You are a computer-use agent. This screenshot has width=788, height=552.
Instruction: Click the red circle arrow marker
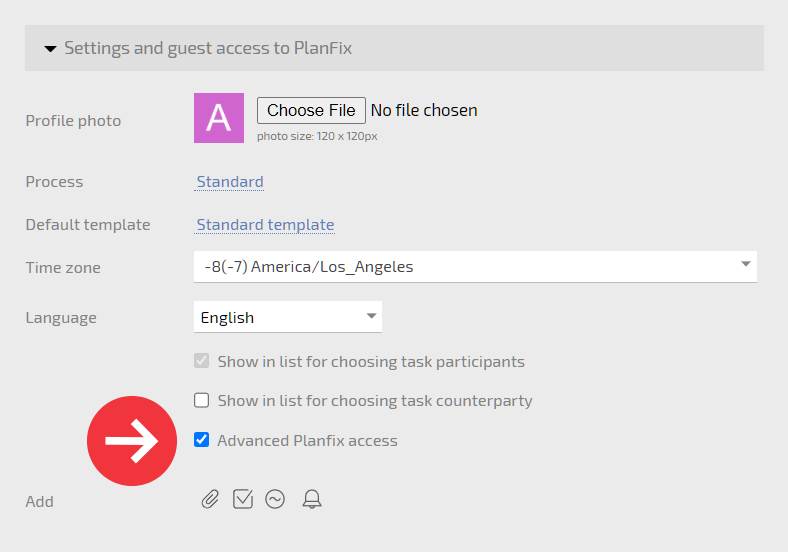[x=132, y=441]
